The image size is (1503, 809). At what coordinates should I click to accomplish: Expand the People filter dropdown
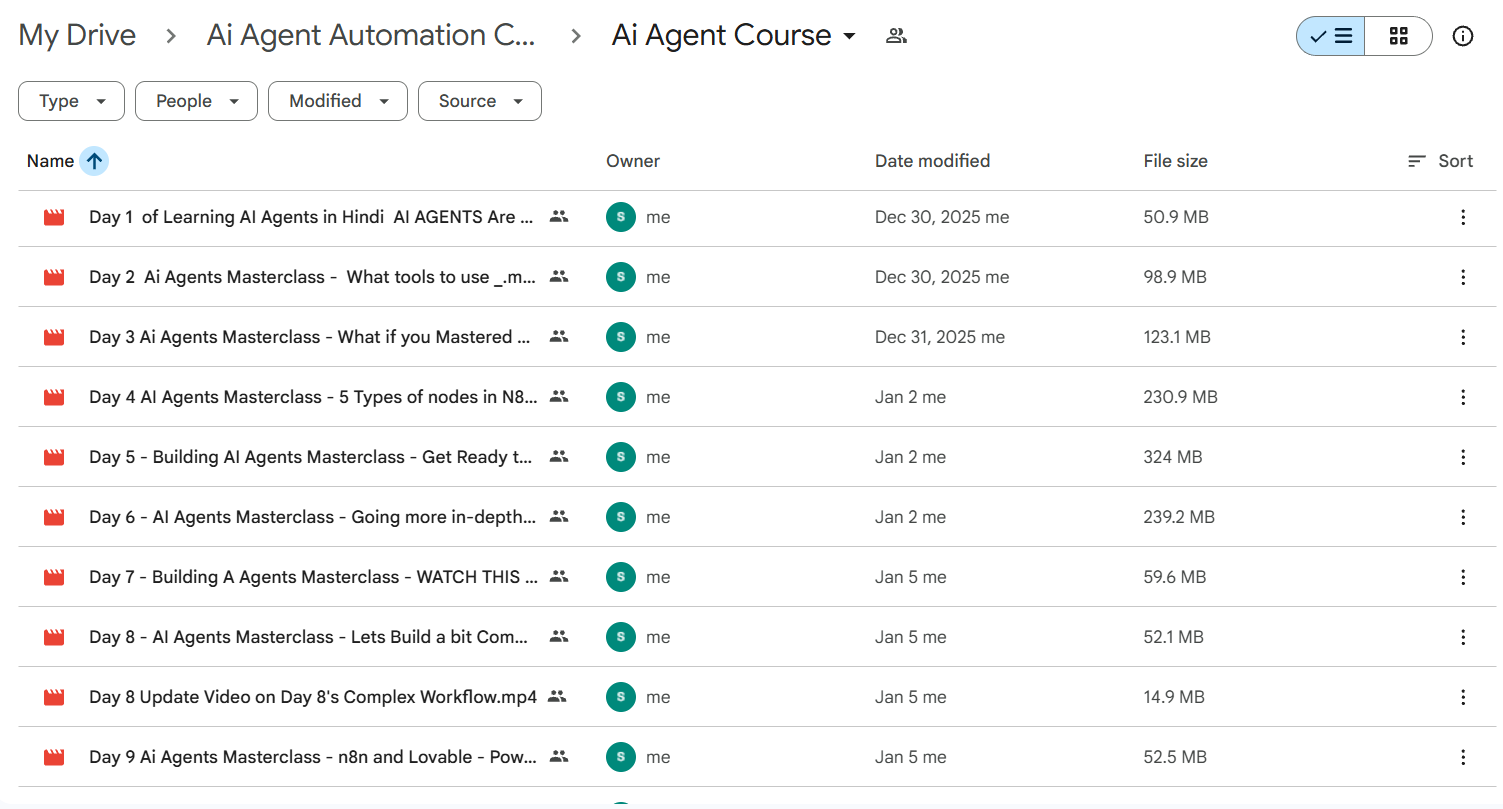click(x=196, y=101)
